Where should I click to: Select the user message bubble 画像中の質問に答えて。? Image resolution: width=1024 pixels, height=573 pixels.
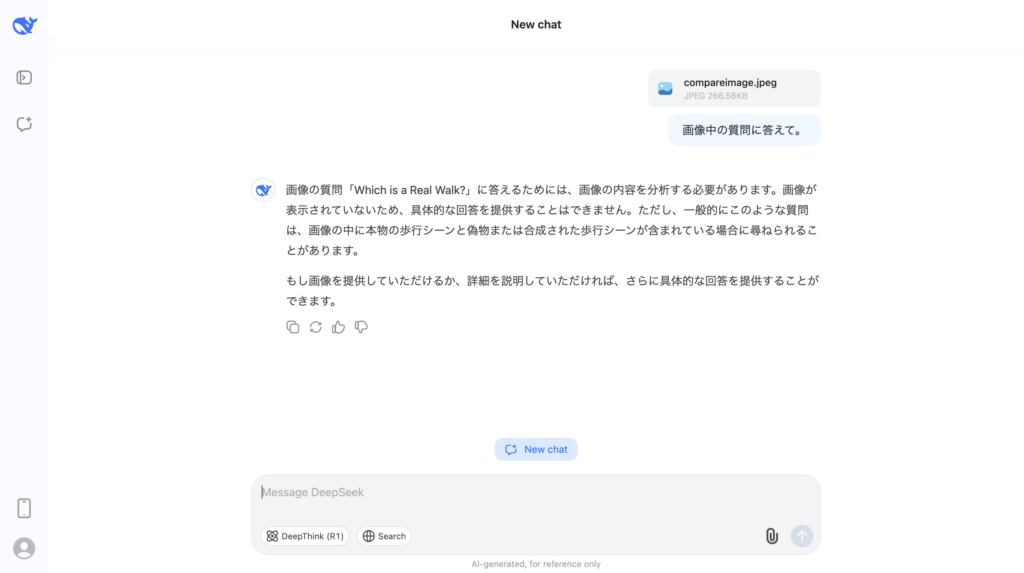pyautogui.click(x=743, y=130)
